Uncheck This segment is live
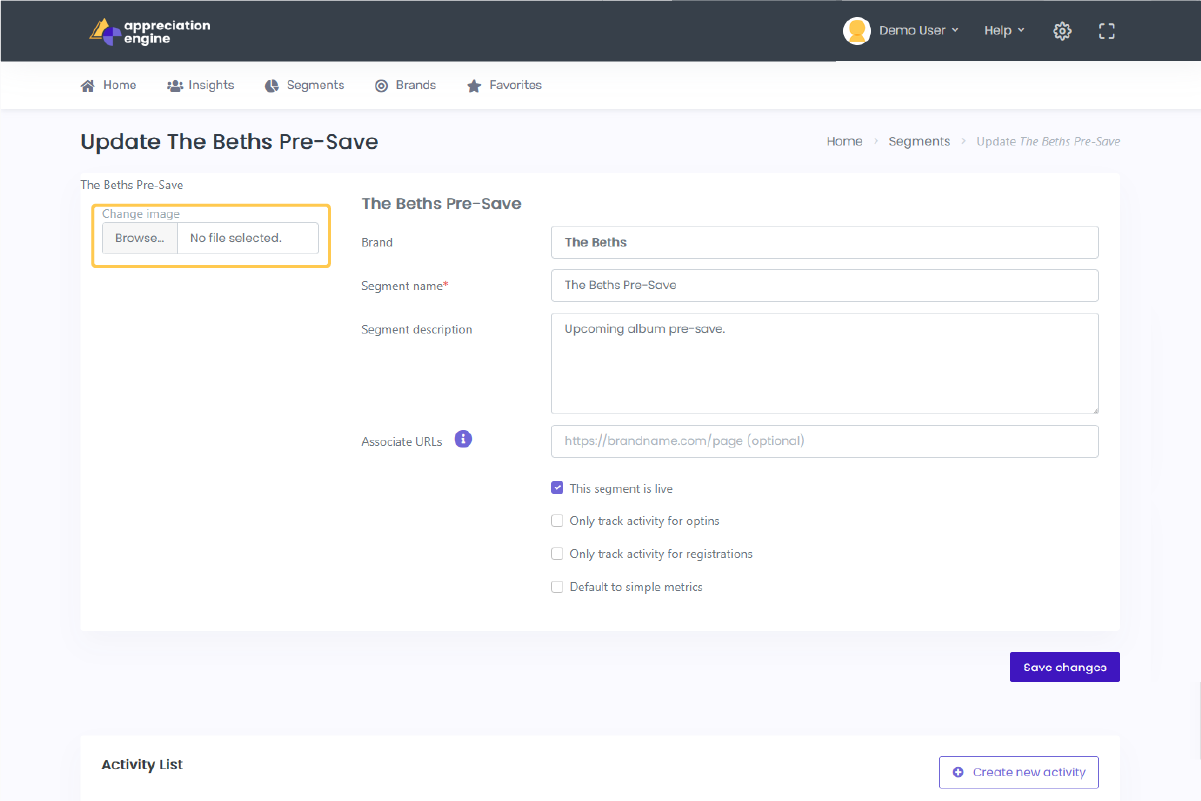 click(557, 488)
